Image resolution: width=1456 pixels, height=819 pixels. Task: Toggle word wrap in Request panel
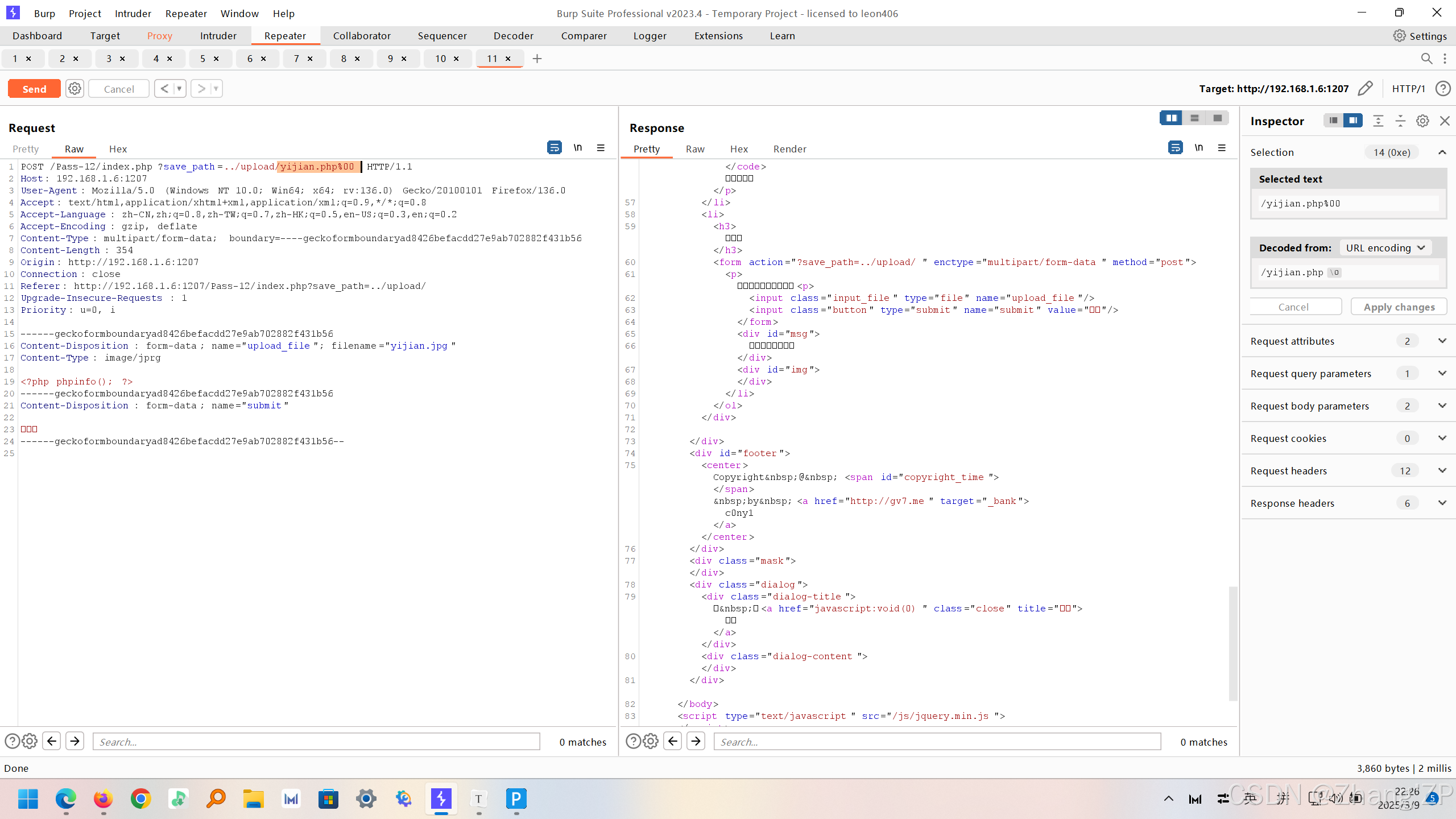pyautogui.click(x=554, y=148)
